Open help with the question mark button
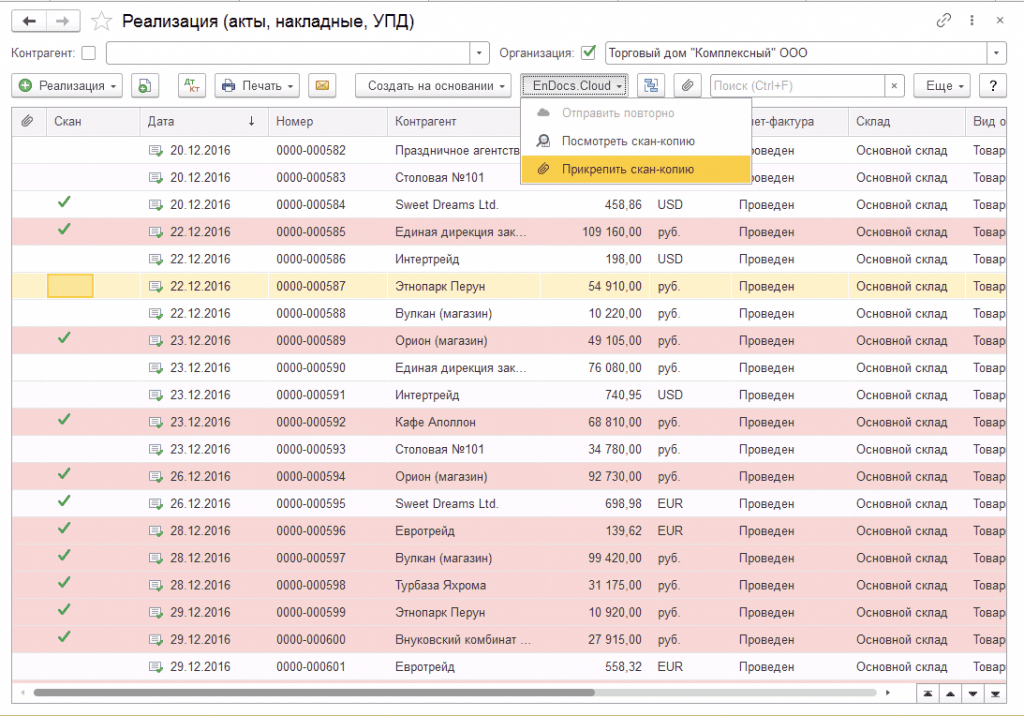This screenshot has height=716, width=1024. click(x=993, y=86)
